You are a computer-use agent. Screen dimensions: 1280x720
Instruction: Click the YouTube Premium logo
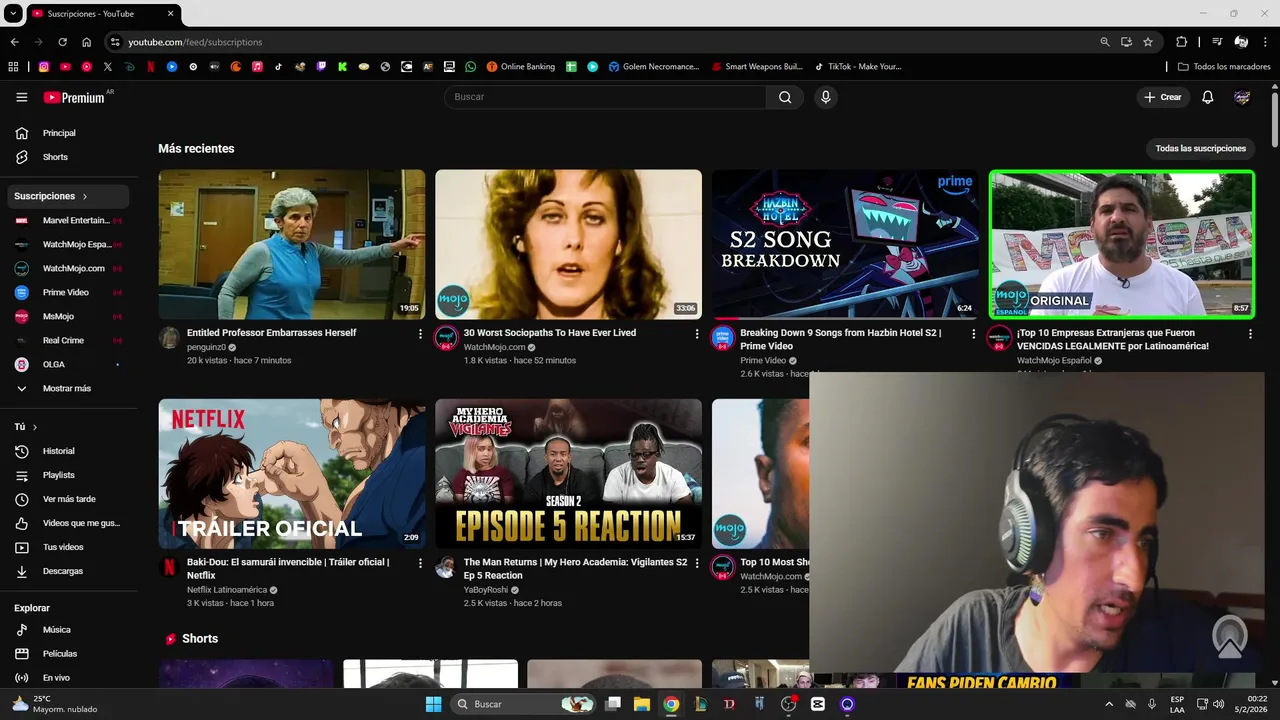pos(74,97)
